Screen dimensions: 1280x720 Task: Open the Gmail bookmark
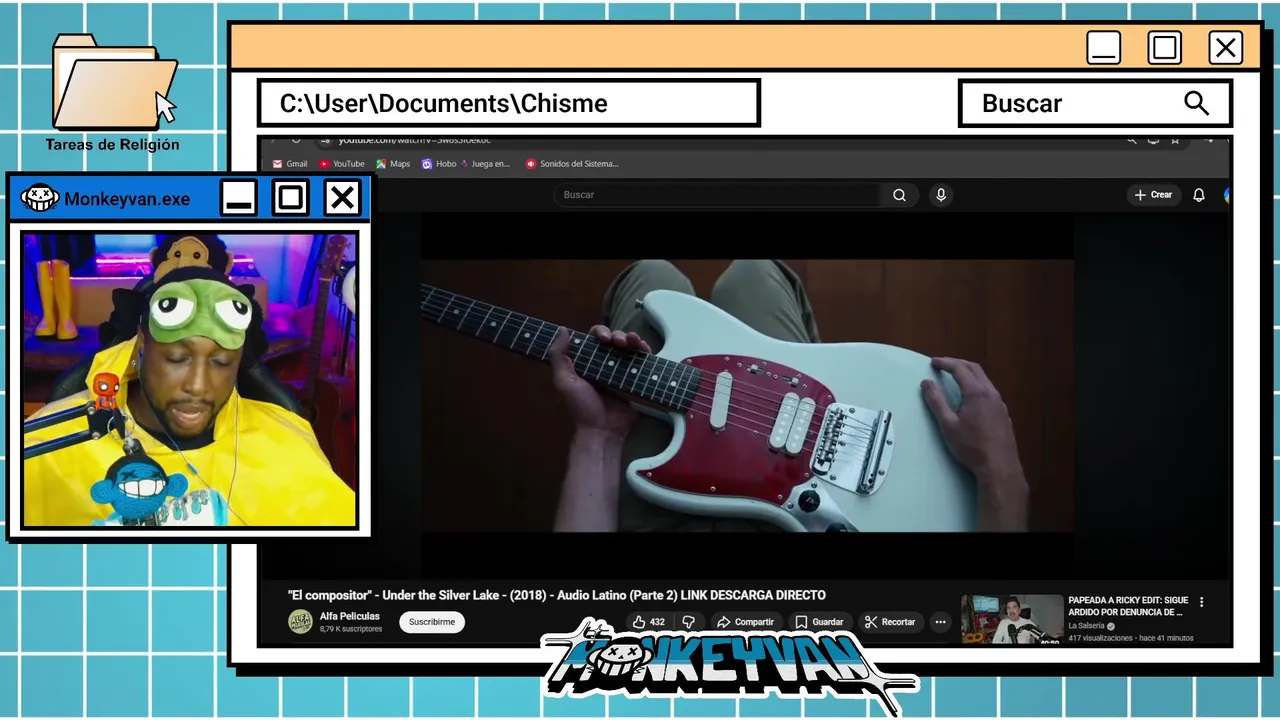289,164
